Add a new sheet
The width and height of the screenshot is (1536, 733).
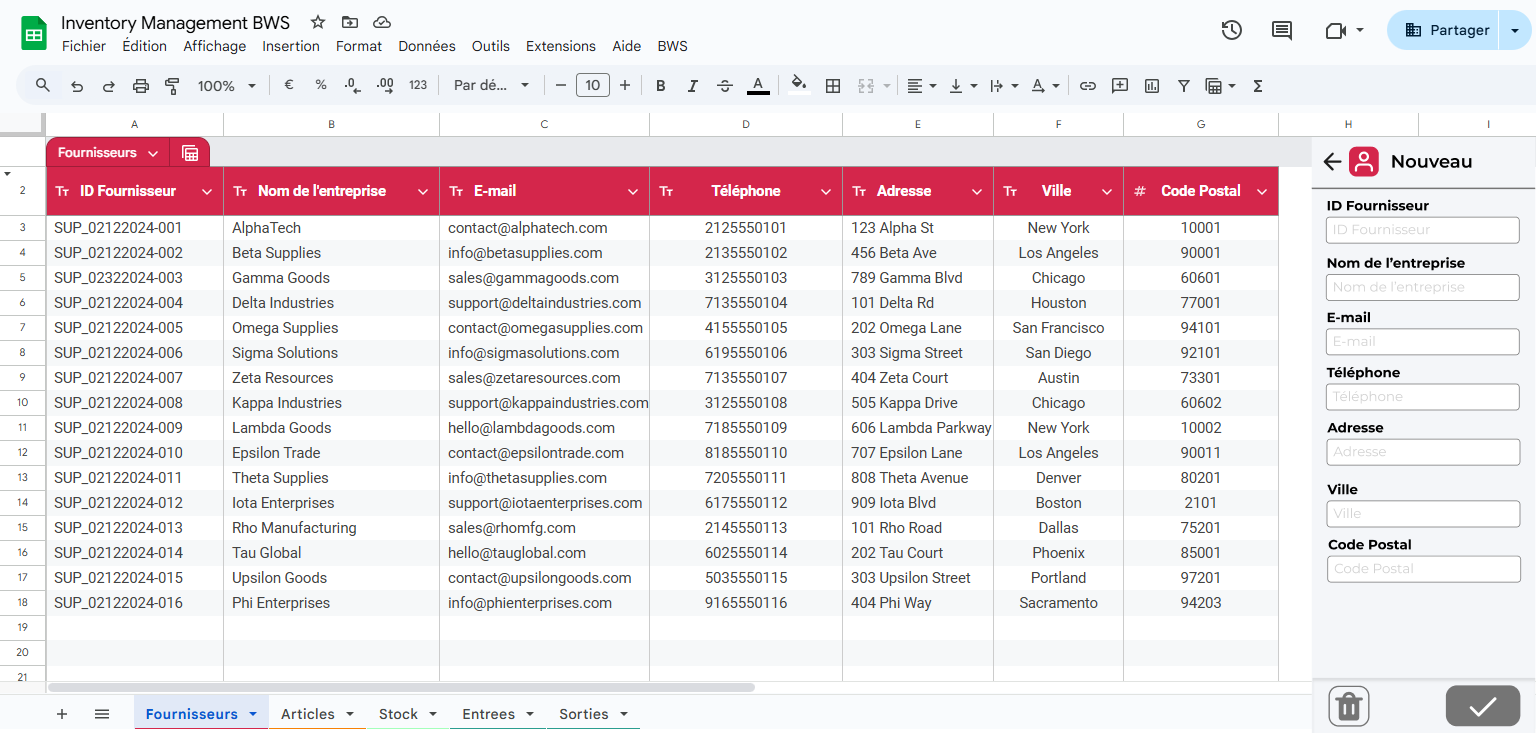[62, 714]
